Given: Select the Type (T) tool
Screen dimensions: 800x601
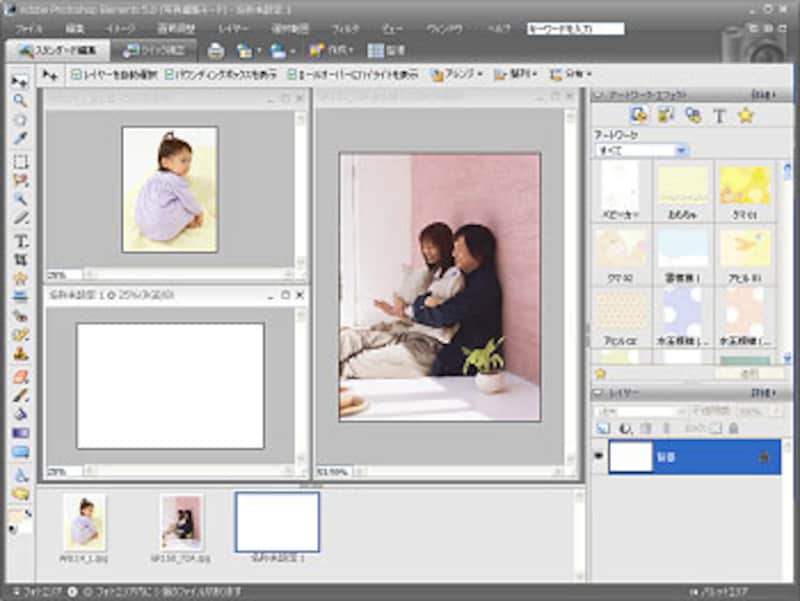Looking at the screenshot, I should (20, 241).
